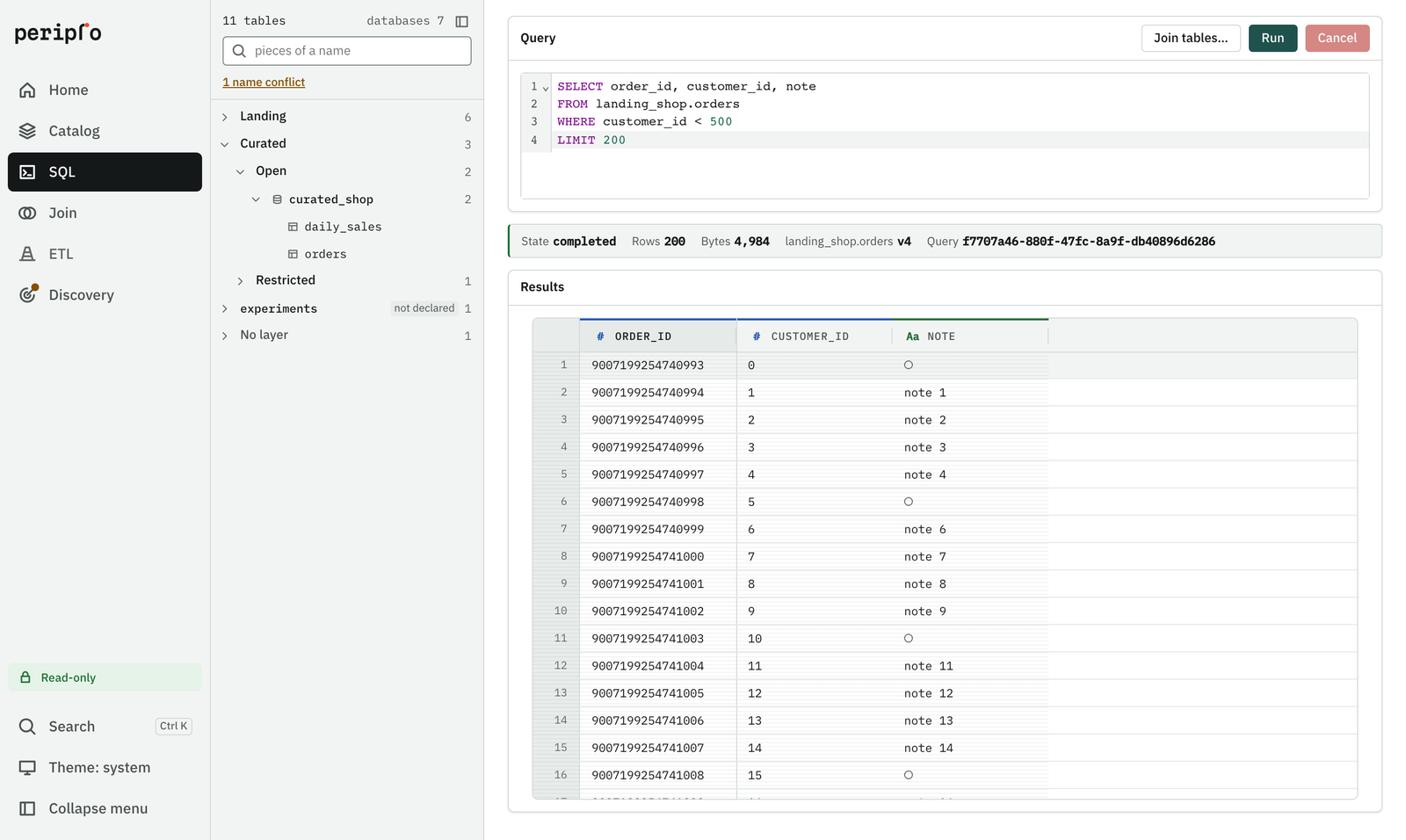1406x840 pixels.
Task: Click the 'databases 7' label
Action: 405,21
